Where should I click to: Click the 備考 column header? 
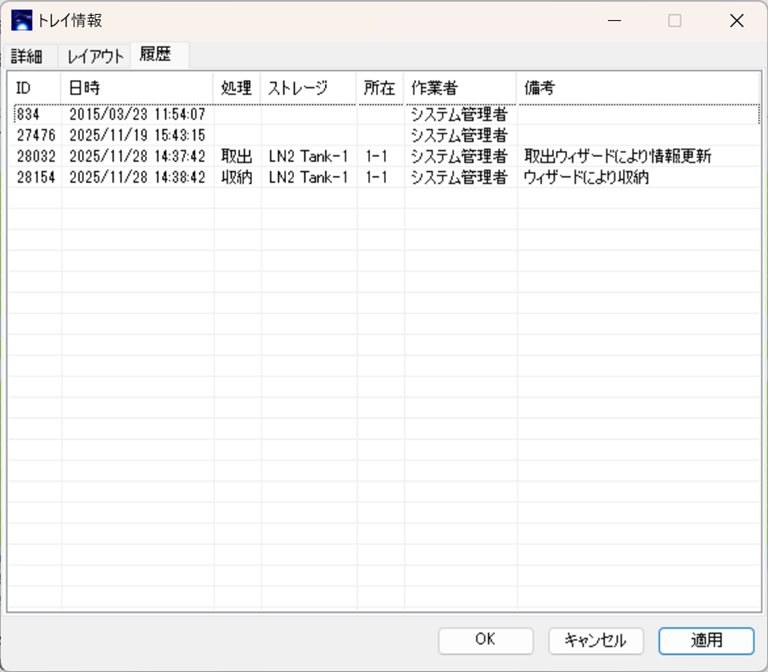coord(637,88)
